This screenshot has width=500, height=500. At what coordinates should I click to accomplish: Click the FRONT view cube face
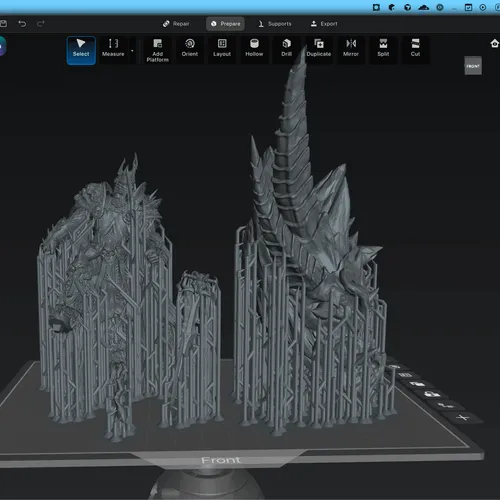(473, 66)
